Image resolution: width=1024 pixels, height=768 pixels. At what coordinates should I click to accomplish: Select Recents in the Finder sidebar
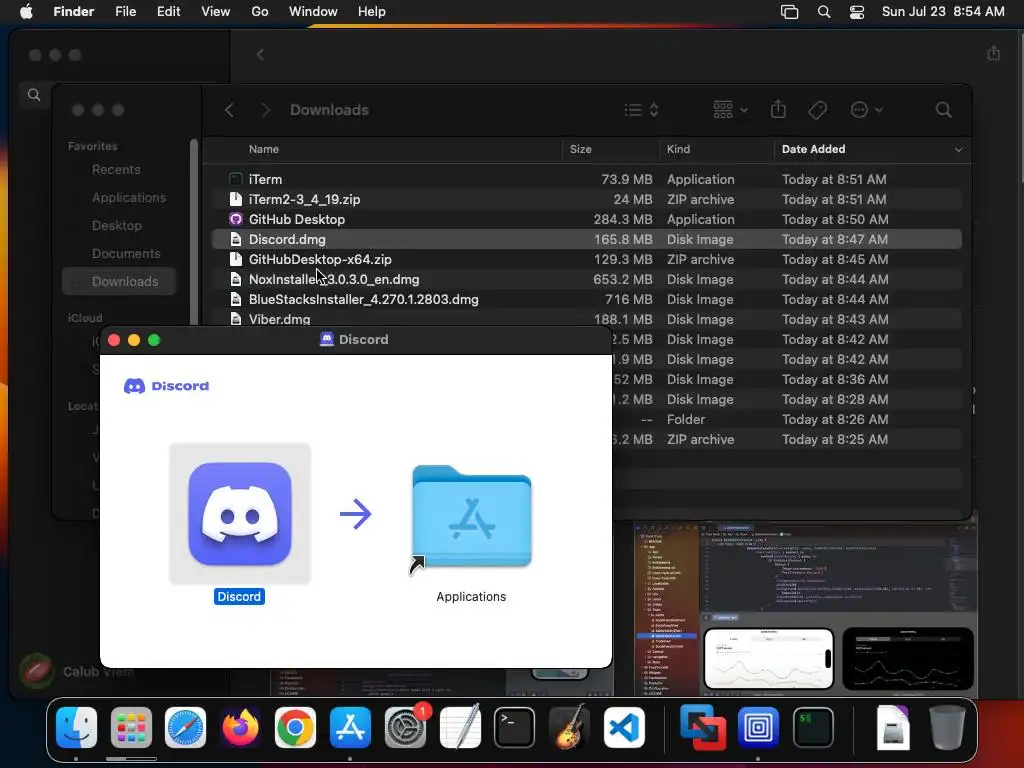(x=116, y=170)
